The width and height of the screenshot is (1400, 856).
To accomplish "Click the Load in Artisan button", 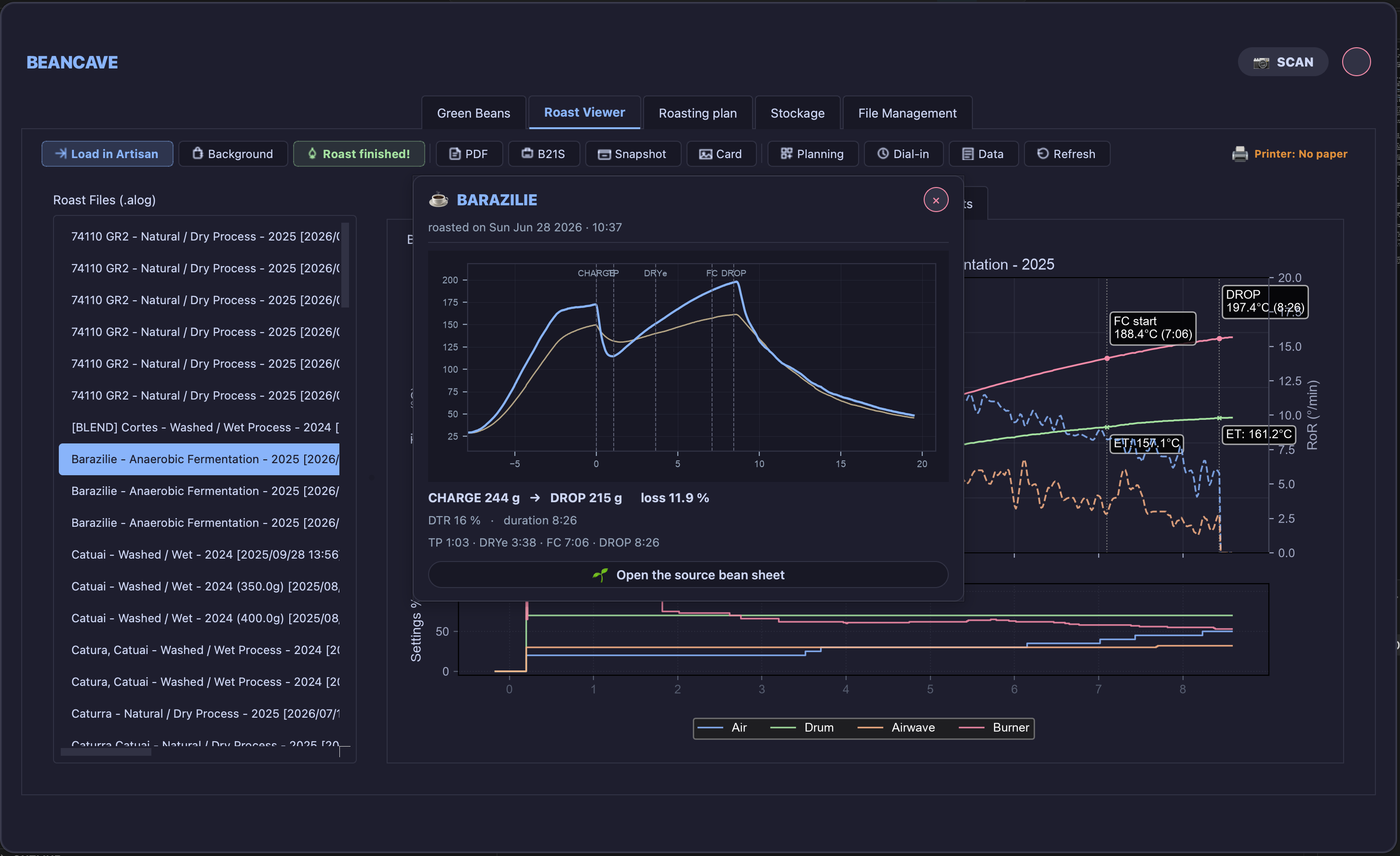I will (107, 154).
